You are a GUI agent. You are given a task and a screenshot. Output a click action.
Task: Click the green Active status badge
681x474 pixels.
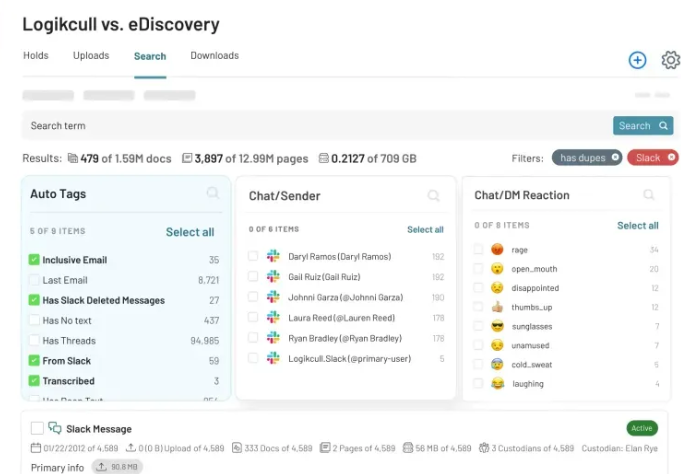642,428
